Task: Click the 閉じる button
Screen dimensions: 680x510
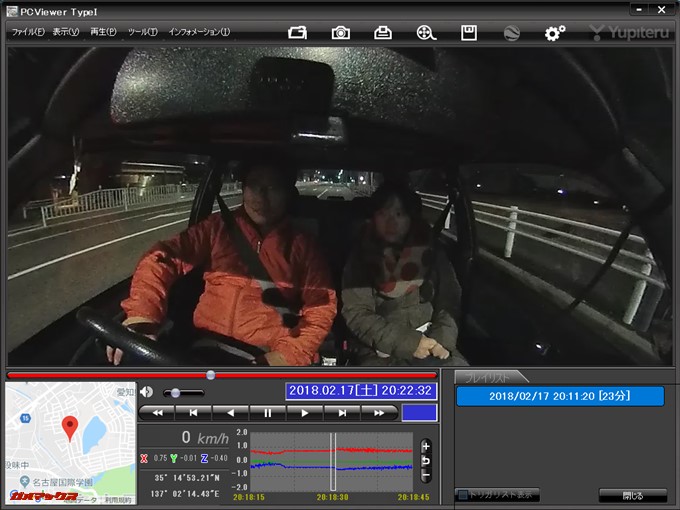Action: pyautogui.click(x=632, y=495)
